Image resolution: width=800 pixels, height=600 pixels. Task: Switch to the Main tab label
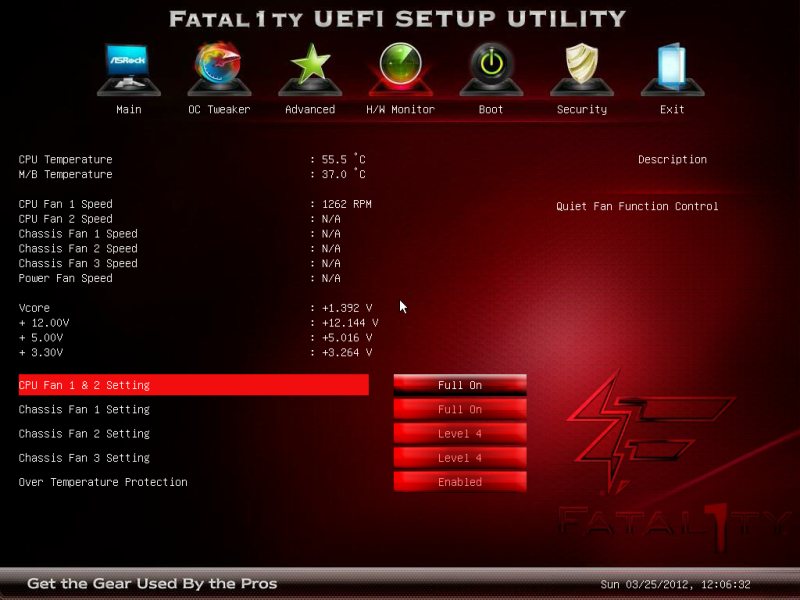[129, 109]
